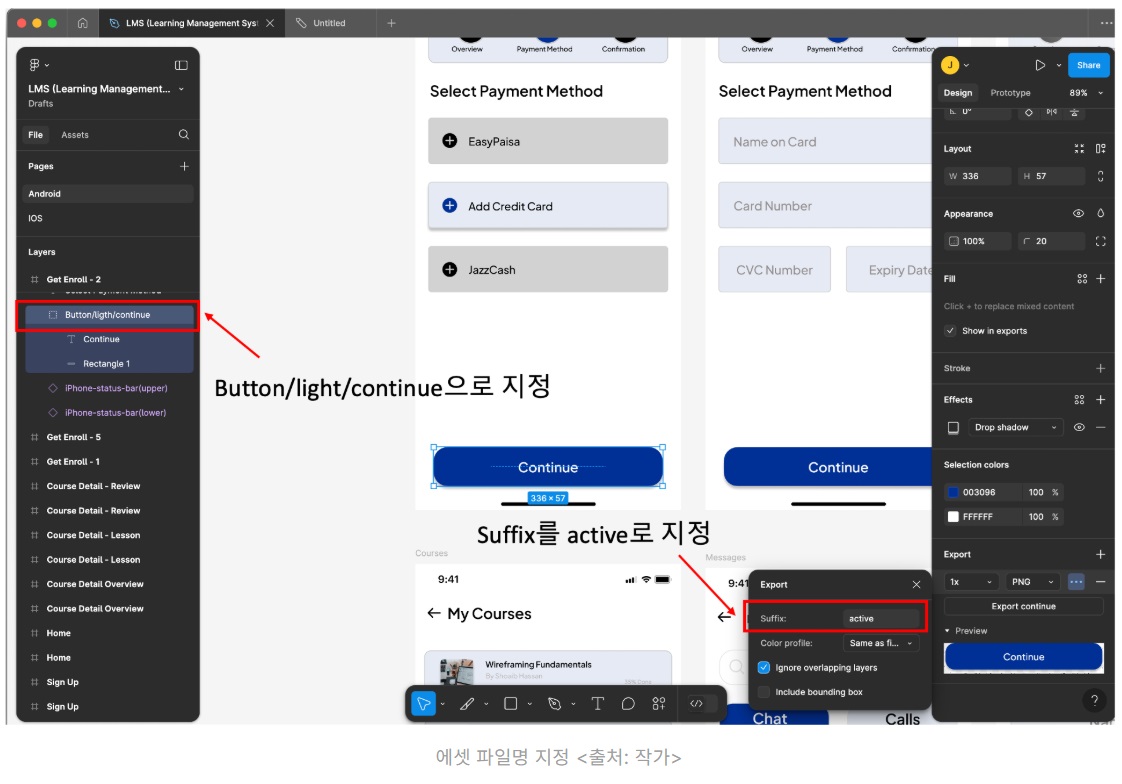Viewport: 1122px width, 784px height.
Task: Open the Figma main menu icon
Action: coord(34,65)
